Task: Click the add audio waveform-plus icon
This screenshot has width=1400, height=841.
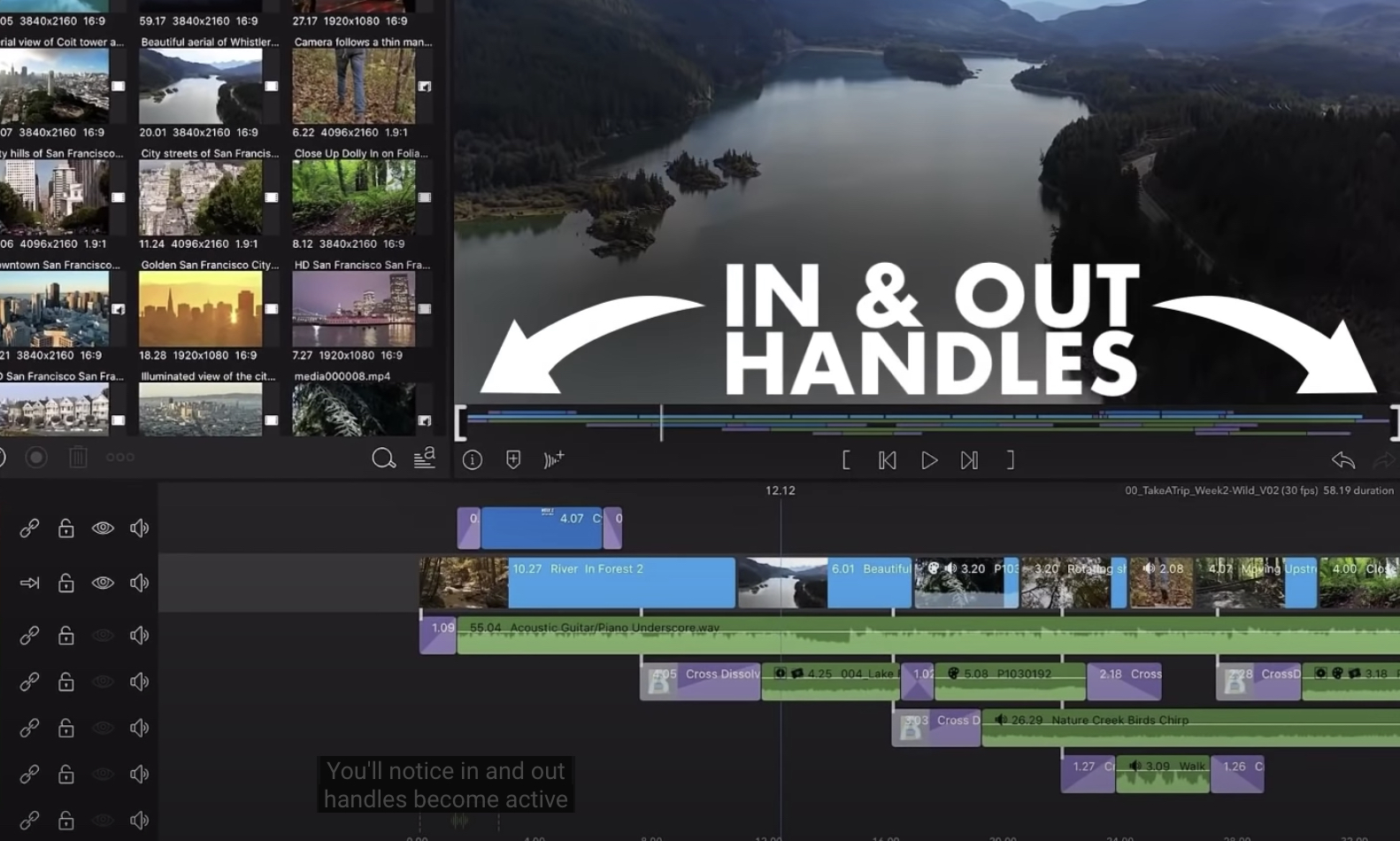Action: pyautogui.click(x=554, y=459)
